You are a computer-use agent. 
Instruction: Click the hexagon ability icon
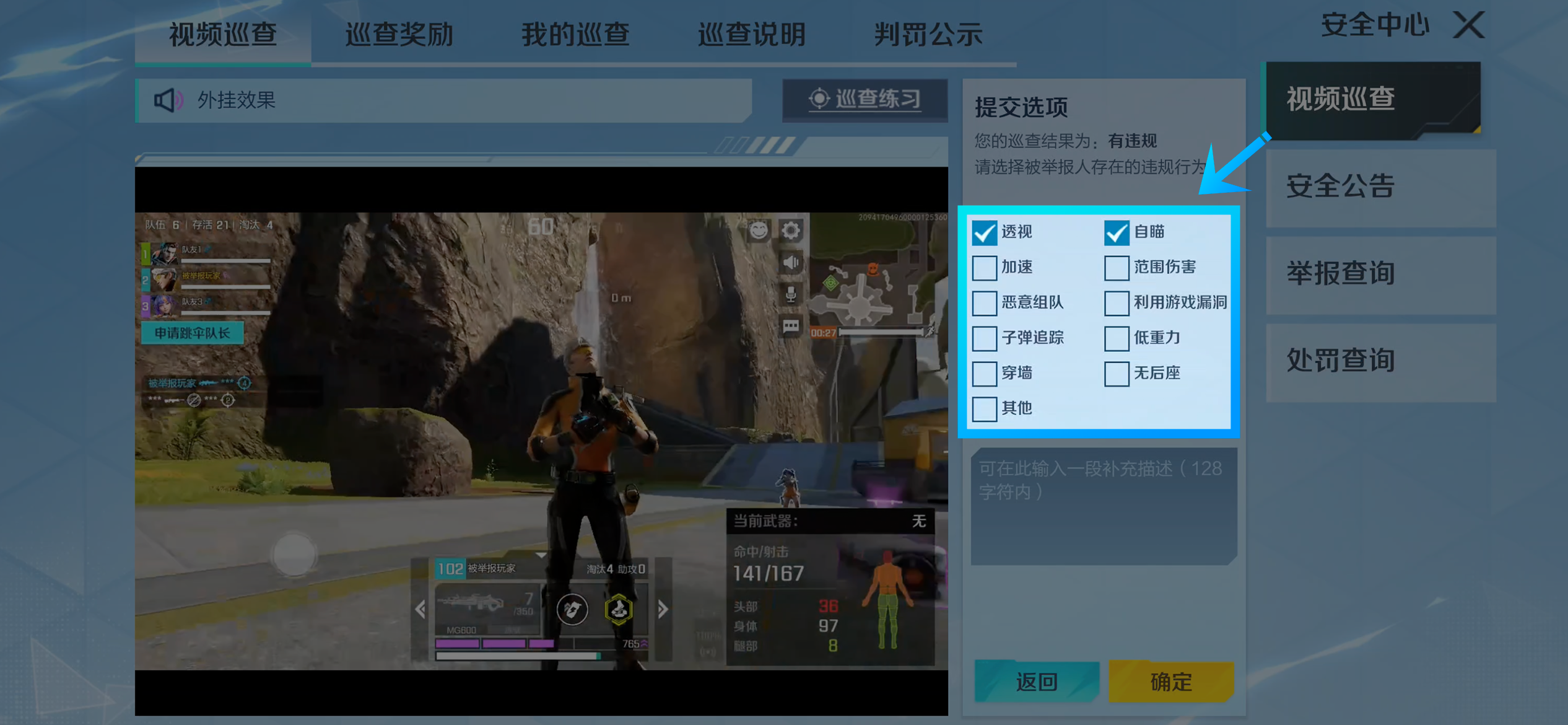(x=618, y=609)
